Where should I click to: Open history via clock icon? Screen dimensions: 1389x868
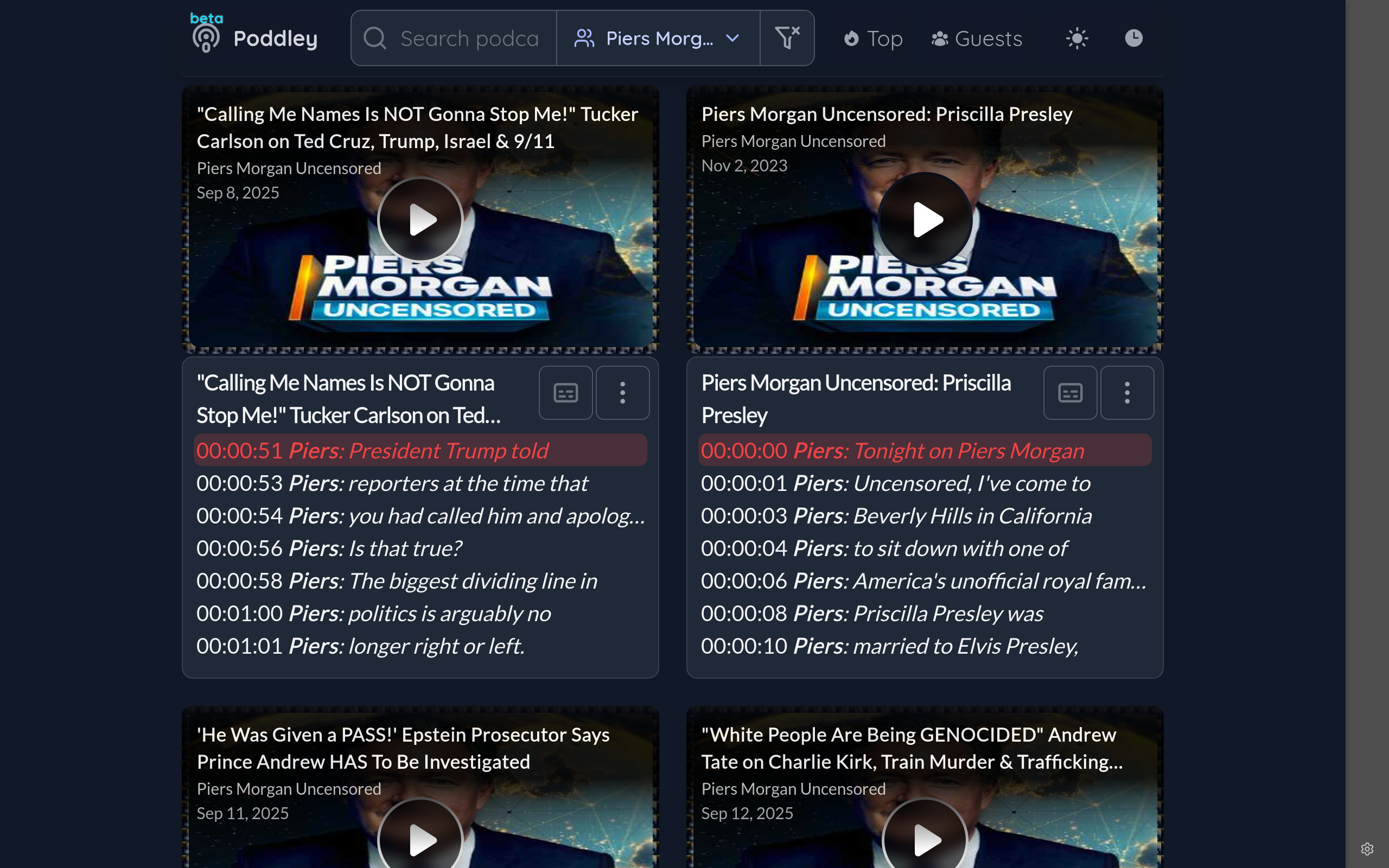1133,39
